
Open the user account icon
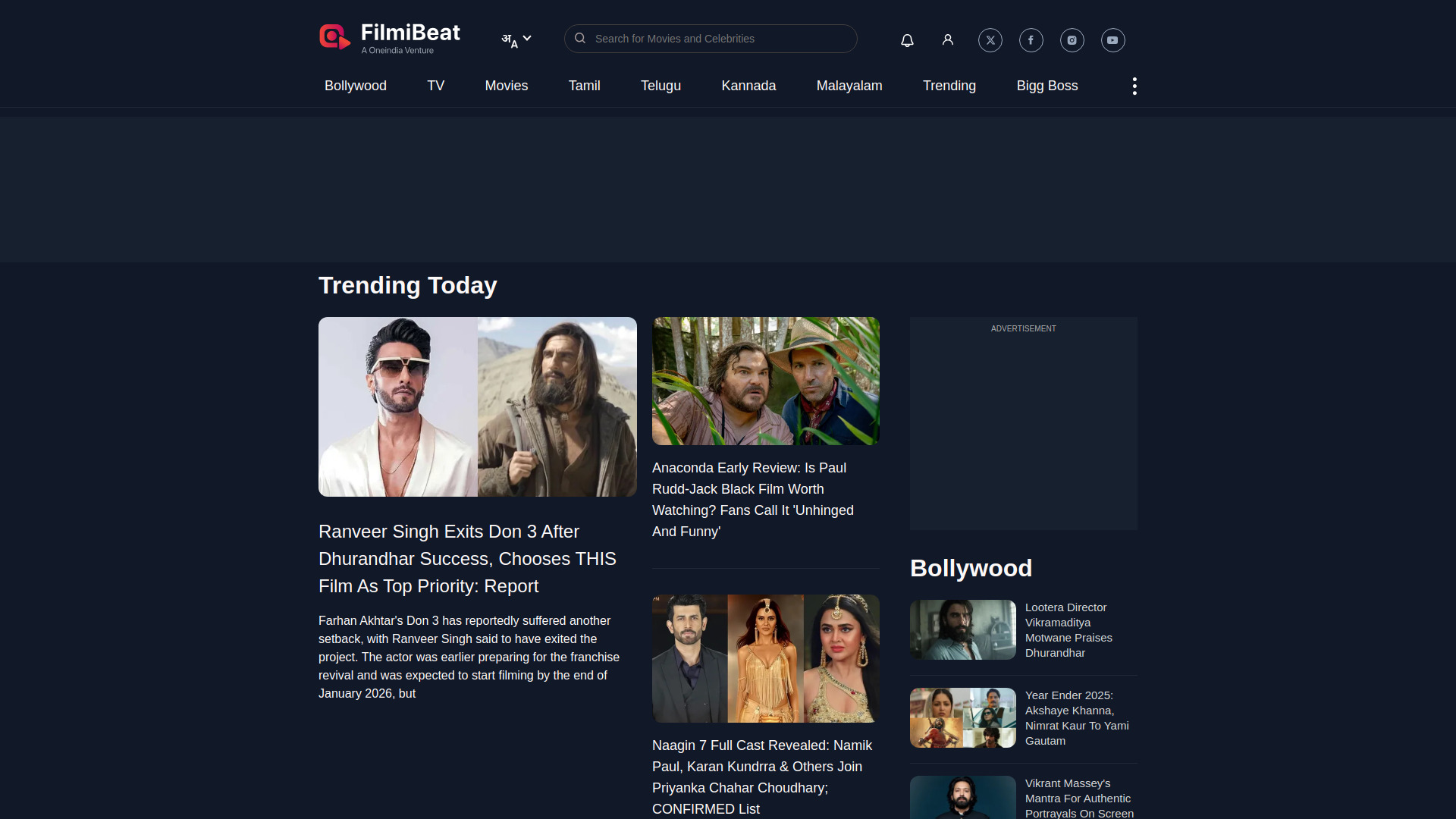click(948, 40)
